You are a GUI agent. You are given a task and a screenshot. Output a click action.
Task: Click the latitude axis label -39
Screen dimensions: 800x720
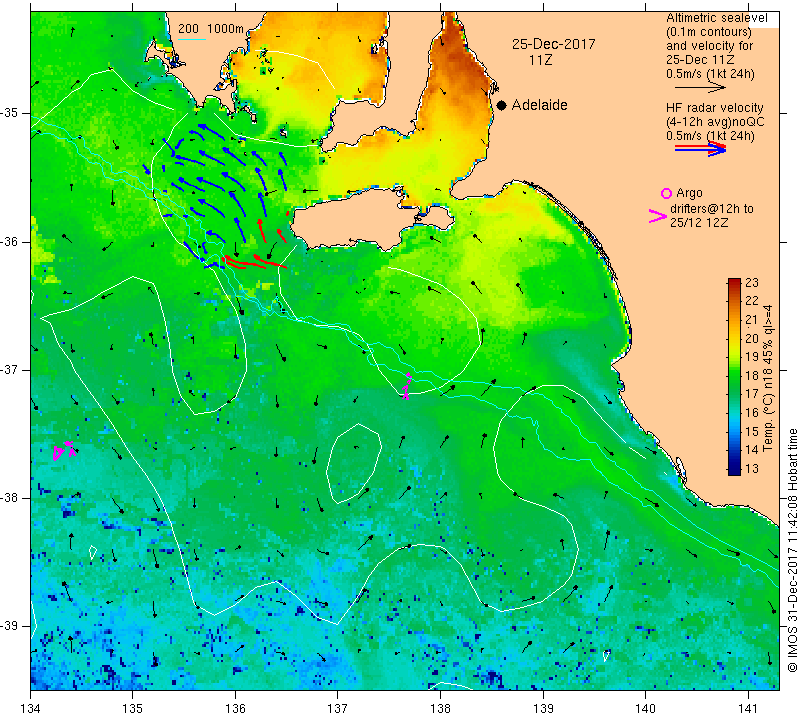click(x=10, y=626)
